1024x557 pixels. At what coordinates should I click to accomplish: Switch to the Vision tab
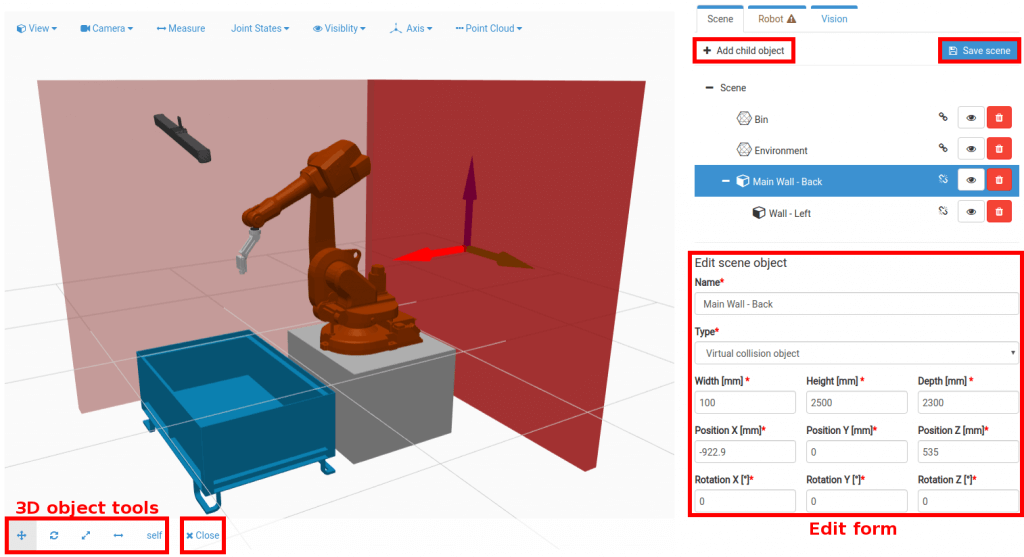(x=834, y=19)
